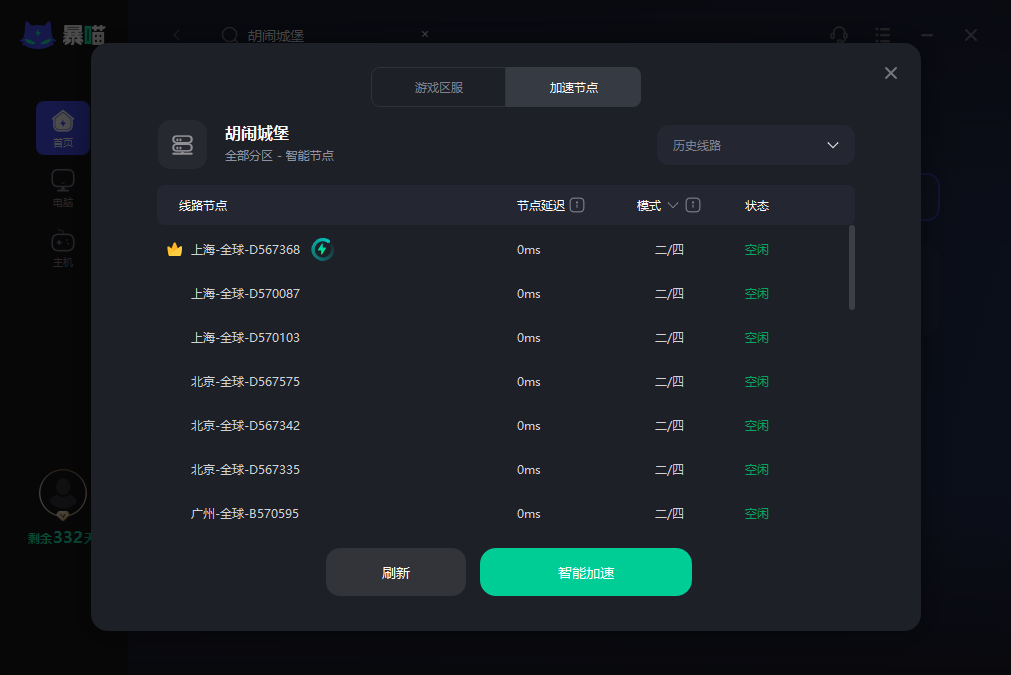Click 0ms latency of 广州-全球-B570595
1011x675 pixels.
pos(528,514)
